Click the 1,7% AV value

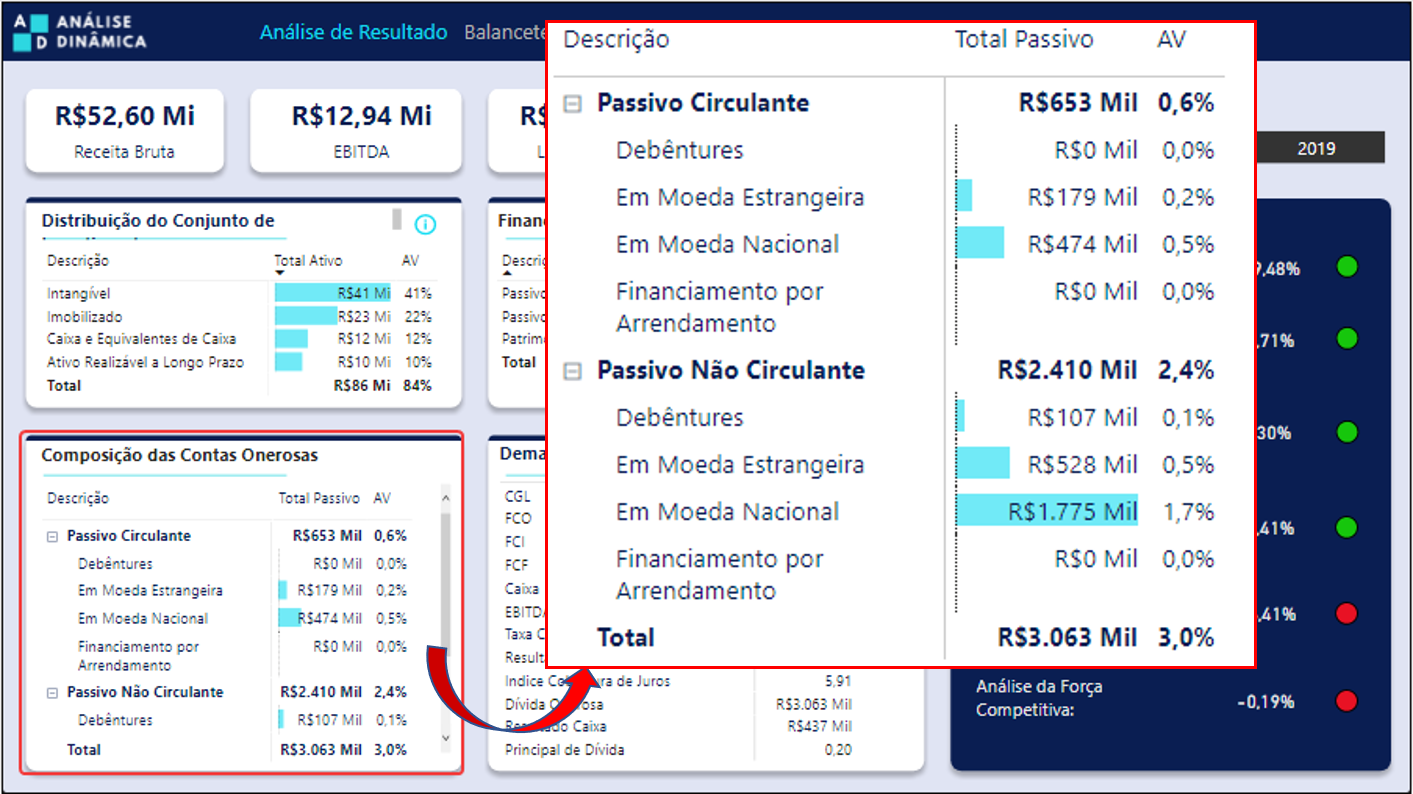tap(1188, 512)
